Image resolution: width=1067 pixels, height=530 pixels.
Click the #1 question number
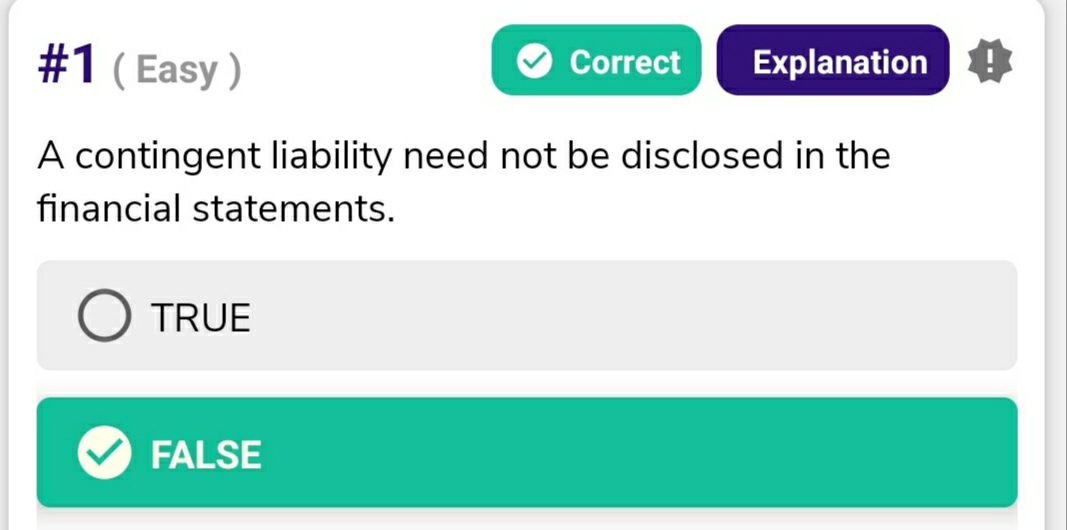pos(68,66)
